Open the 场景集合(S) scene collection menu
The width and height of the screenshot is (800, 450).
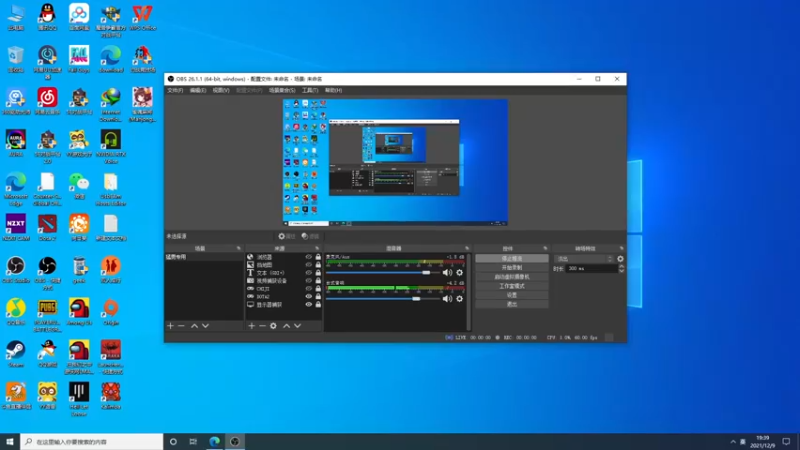pos(282,90)
